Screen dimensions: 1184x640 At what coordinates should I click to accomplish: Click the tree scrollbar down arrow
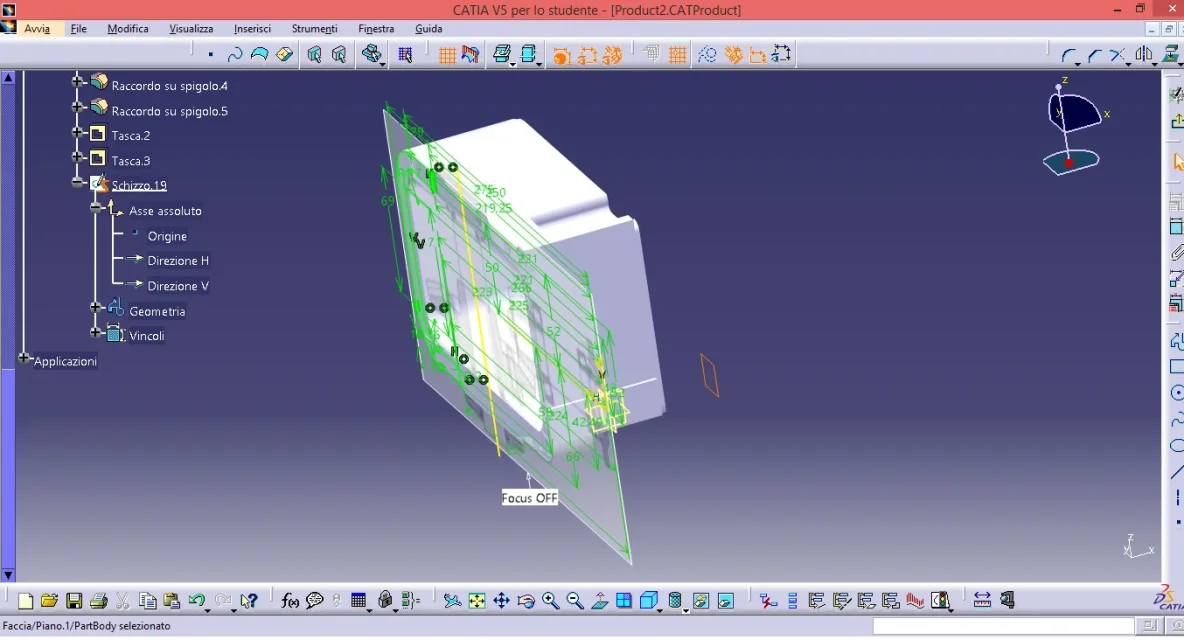tap(8, 575)
